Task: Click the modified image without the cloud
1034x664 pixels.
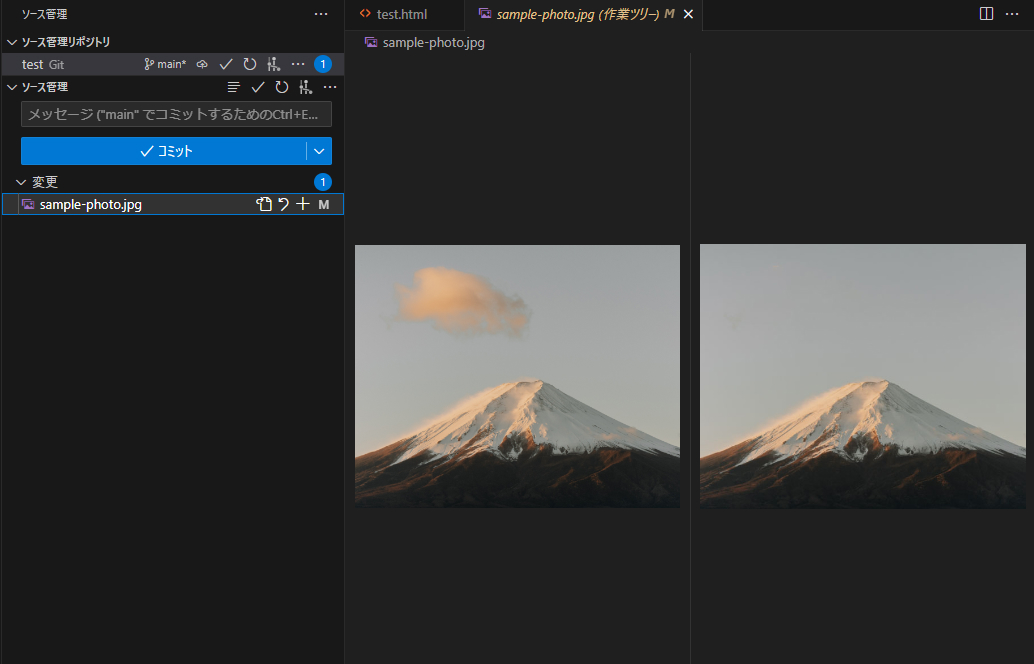Action: [863, 377]
